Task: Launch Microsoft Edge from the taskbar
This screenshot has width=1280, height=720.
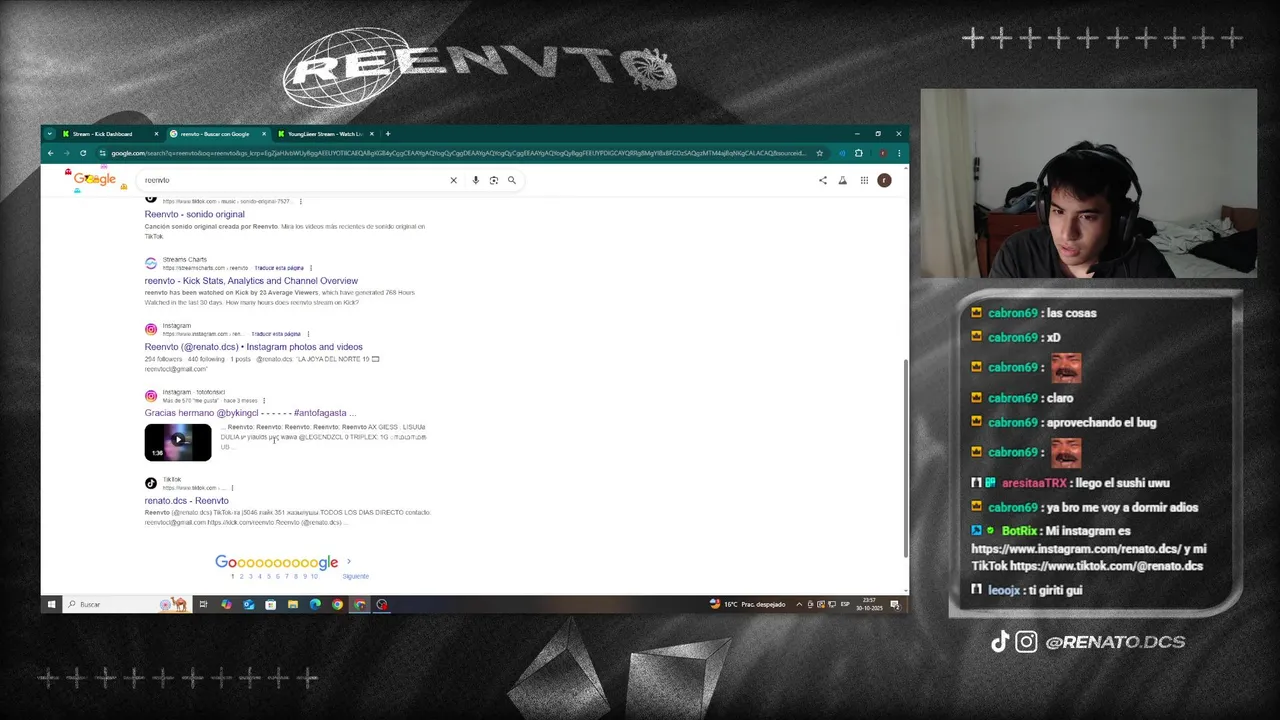Action: pos(315,604)
